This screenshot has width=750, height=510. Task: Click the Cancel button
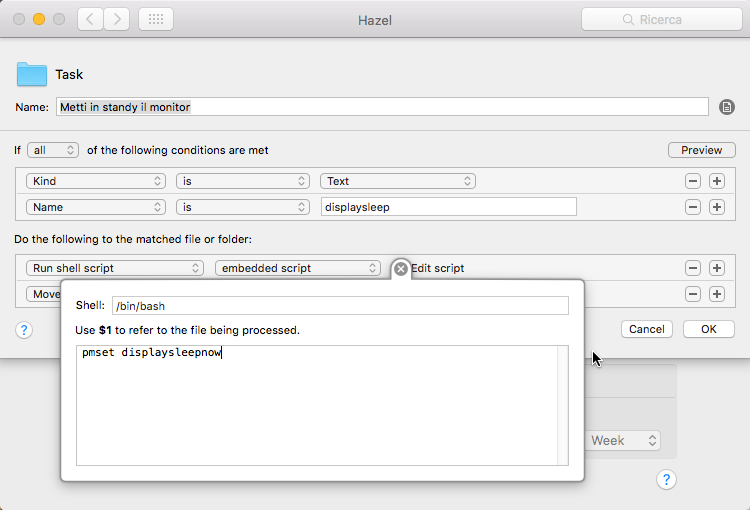647,329
